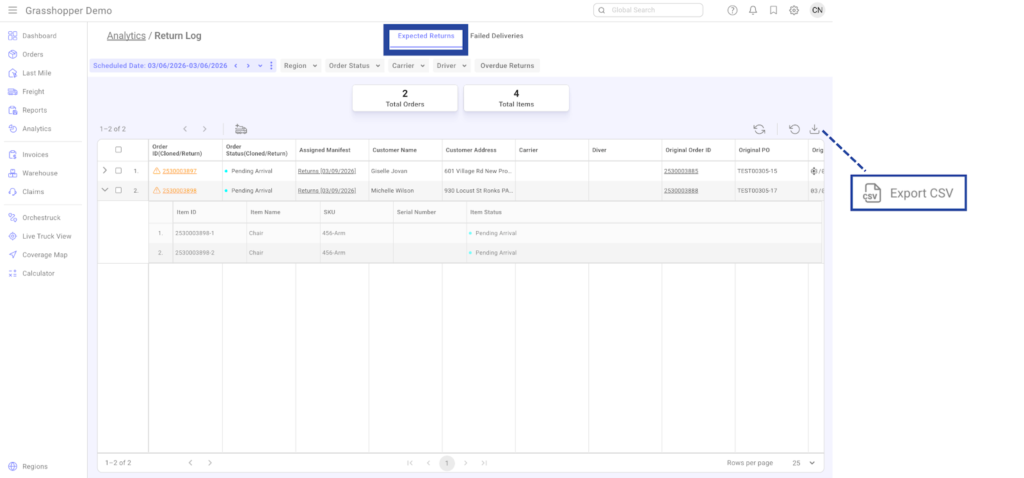Click the bookmark icon in the header
The width and height of the screenshot is (1024, 478).
coord(773,10)
